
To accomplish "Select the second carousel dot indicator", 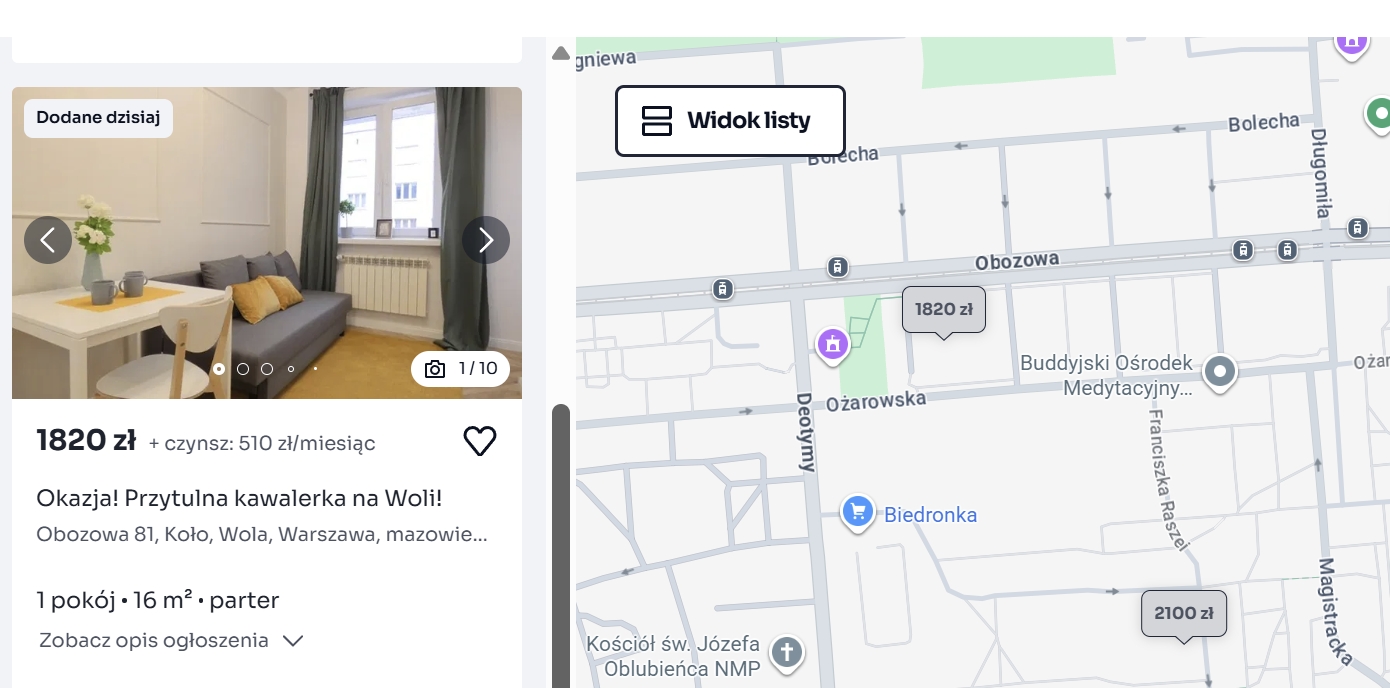I will tap(243, 369).
